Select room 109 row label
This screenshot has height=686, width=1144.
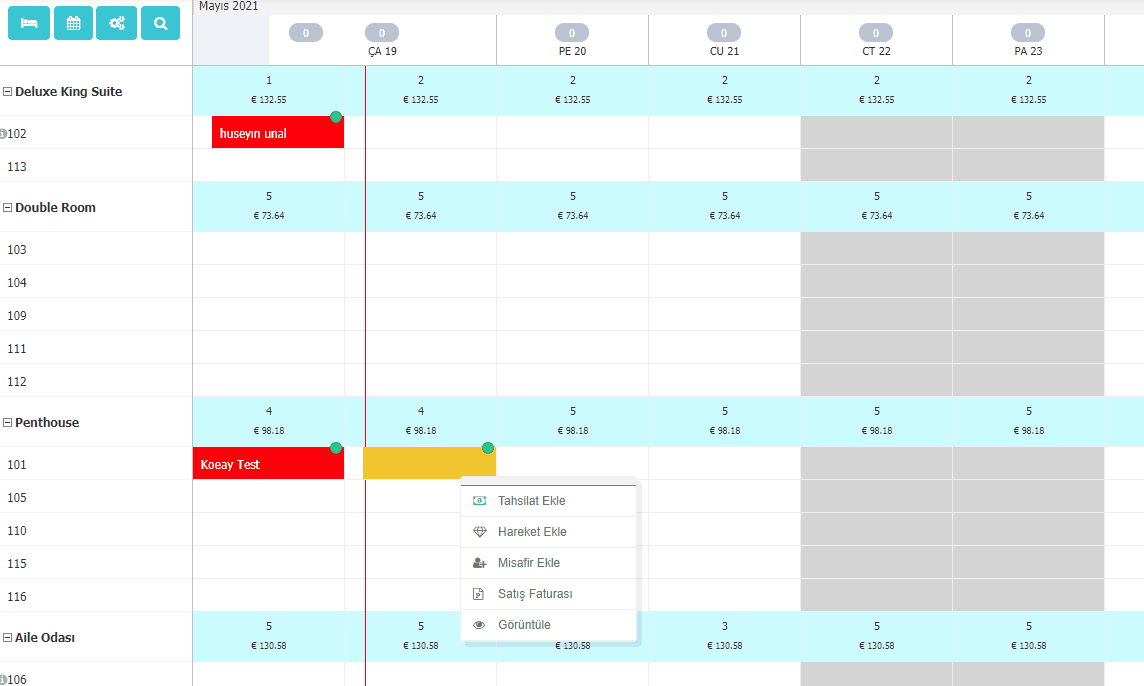point(17,316)
